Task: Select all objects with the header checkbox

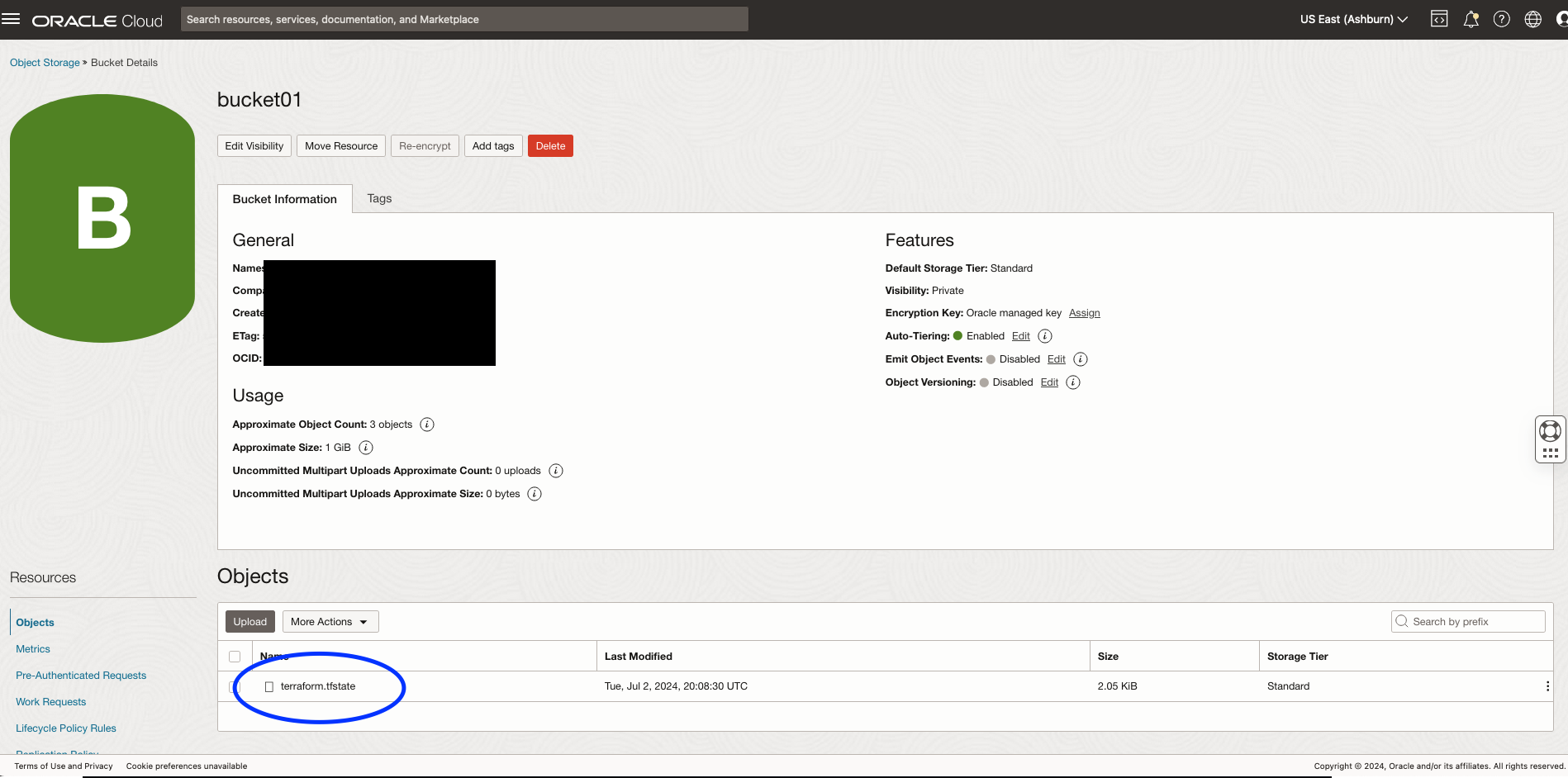Action: [235, 655]
